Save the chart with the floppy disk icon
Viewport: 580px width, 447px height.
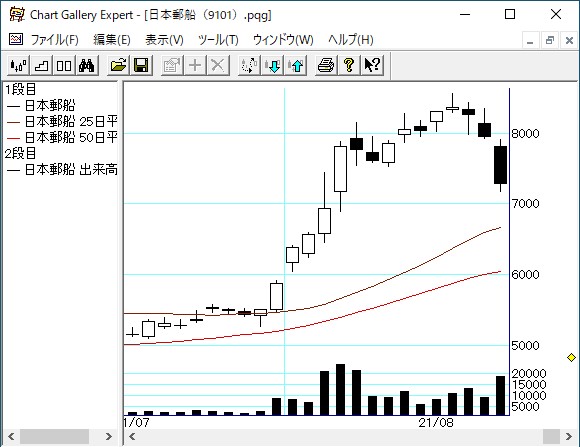coord(141,65)
